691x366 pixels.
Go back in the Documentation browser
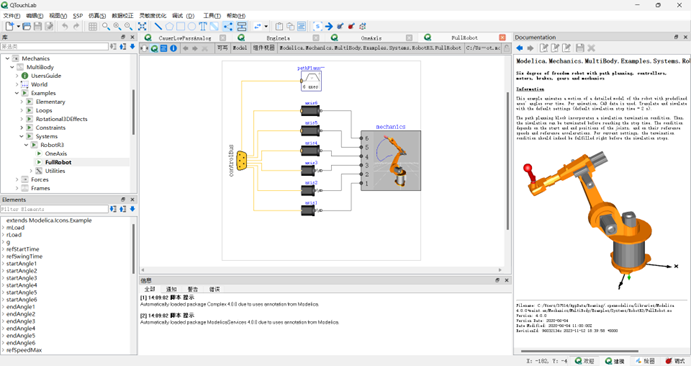coord(520,48)
